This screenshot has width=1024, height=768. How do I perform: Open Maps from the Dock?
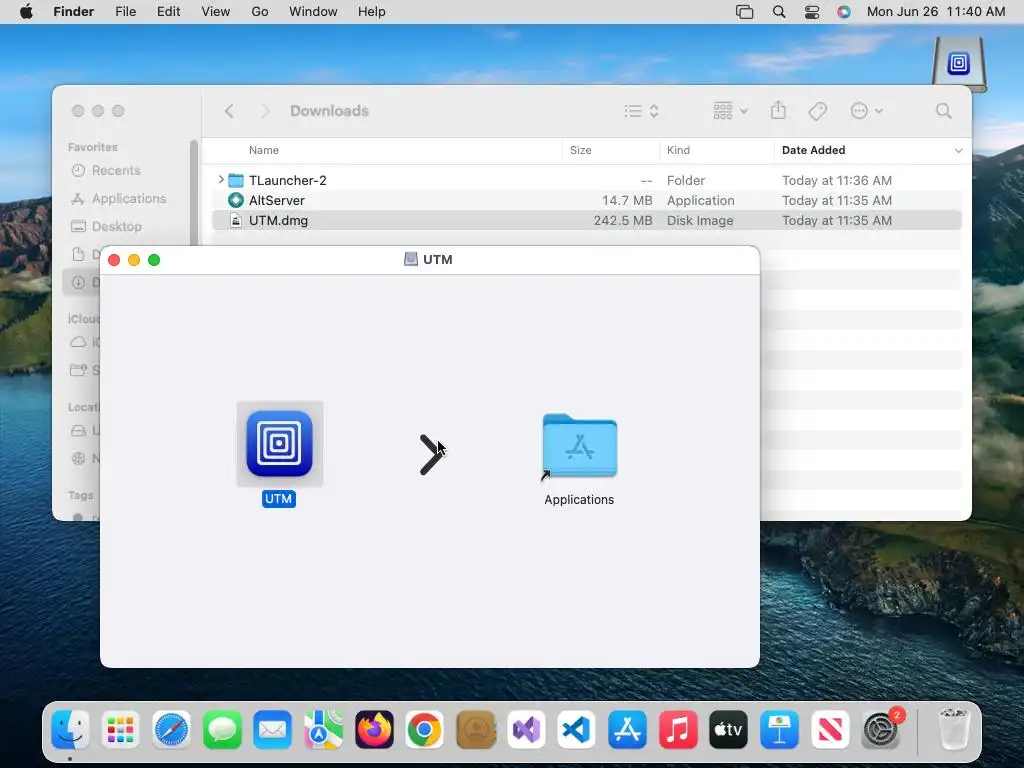point(323,729)
